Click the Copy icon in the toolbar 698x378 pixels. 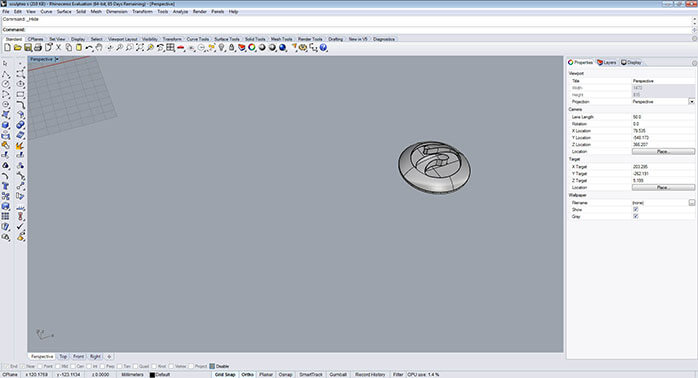point(69,48)
